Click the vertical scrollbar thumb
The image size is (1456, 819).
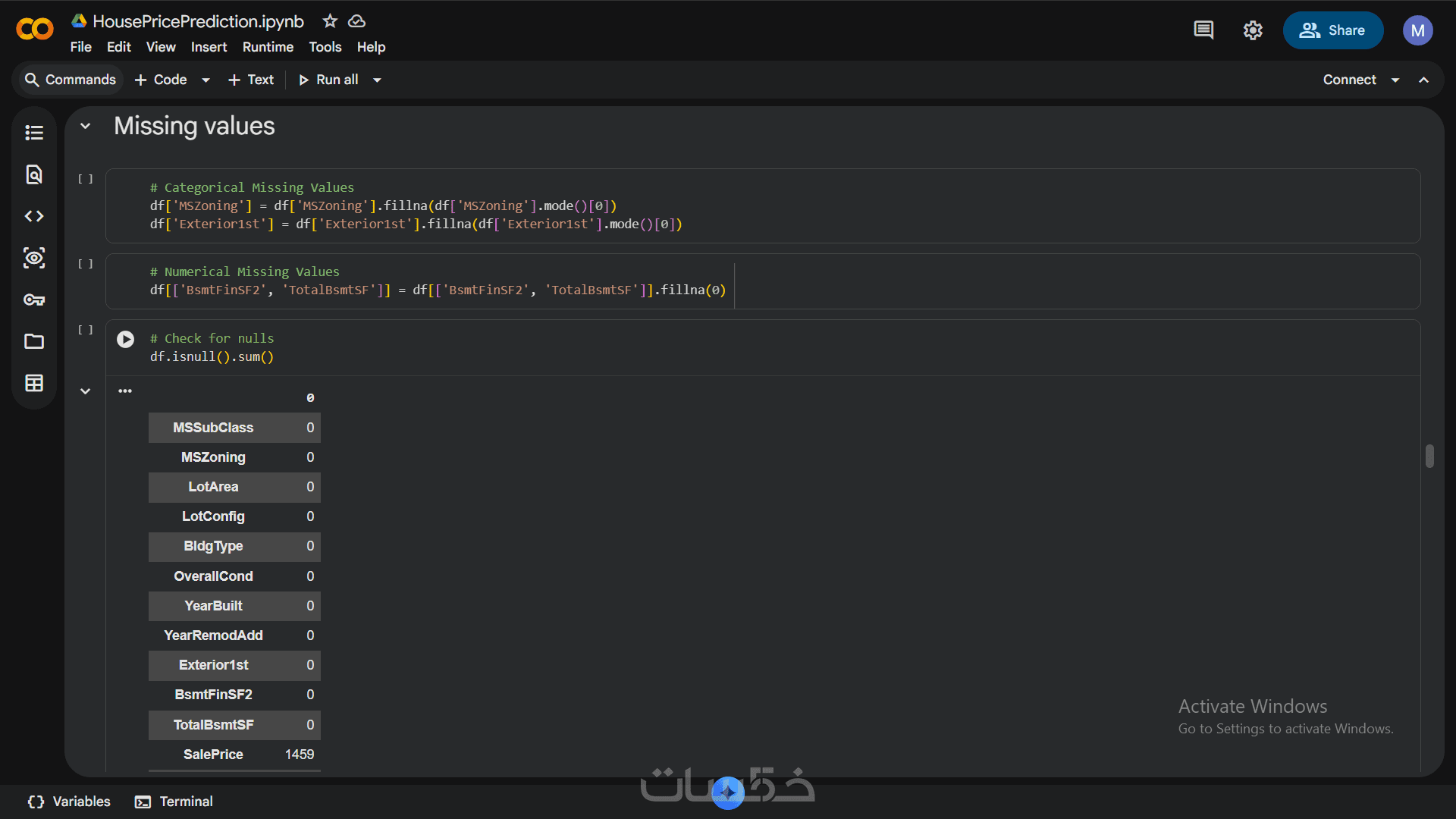click(1429, 456)
